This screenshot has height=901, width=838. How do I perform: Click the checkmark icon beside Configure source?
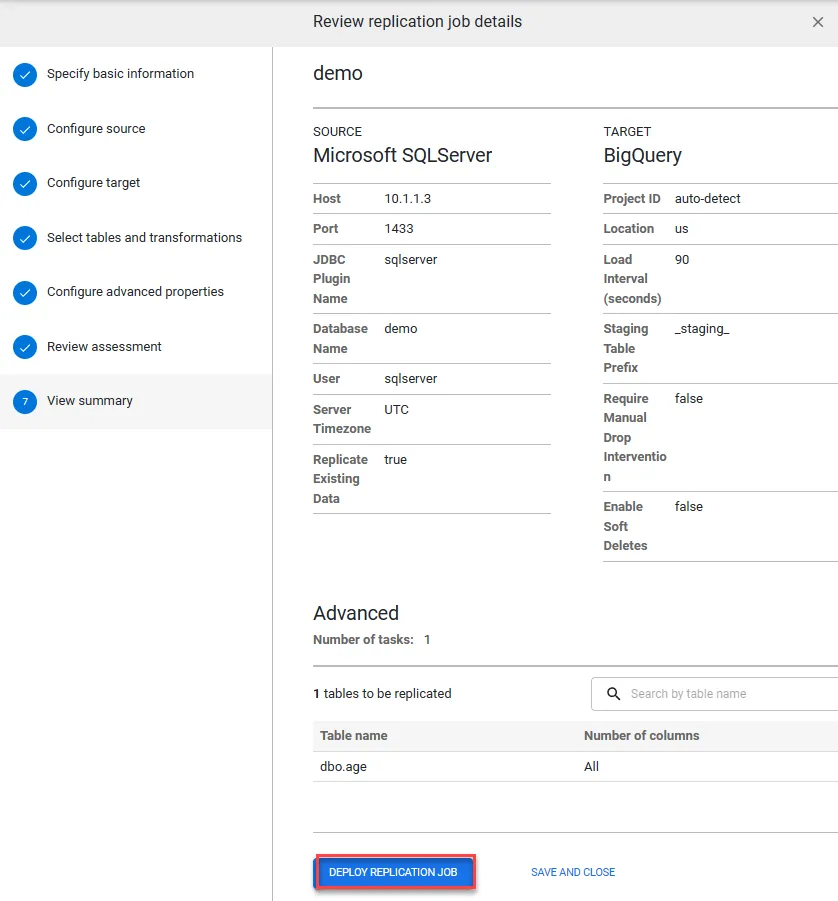[25, 129]
